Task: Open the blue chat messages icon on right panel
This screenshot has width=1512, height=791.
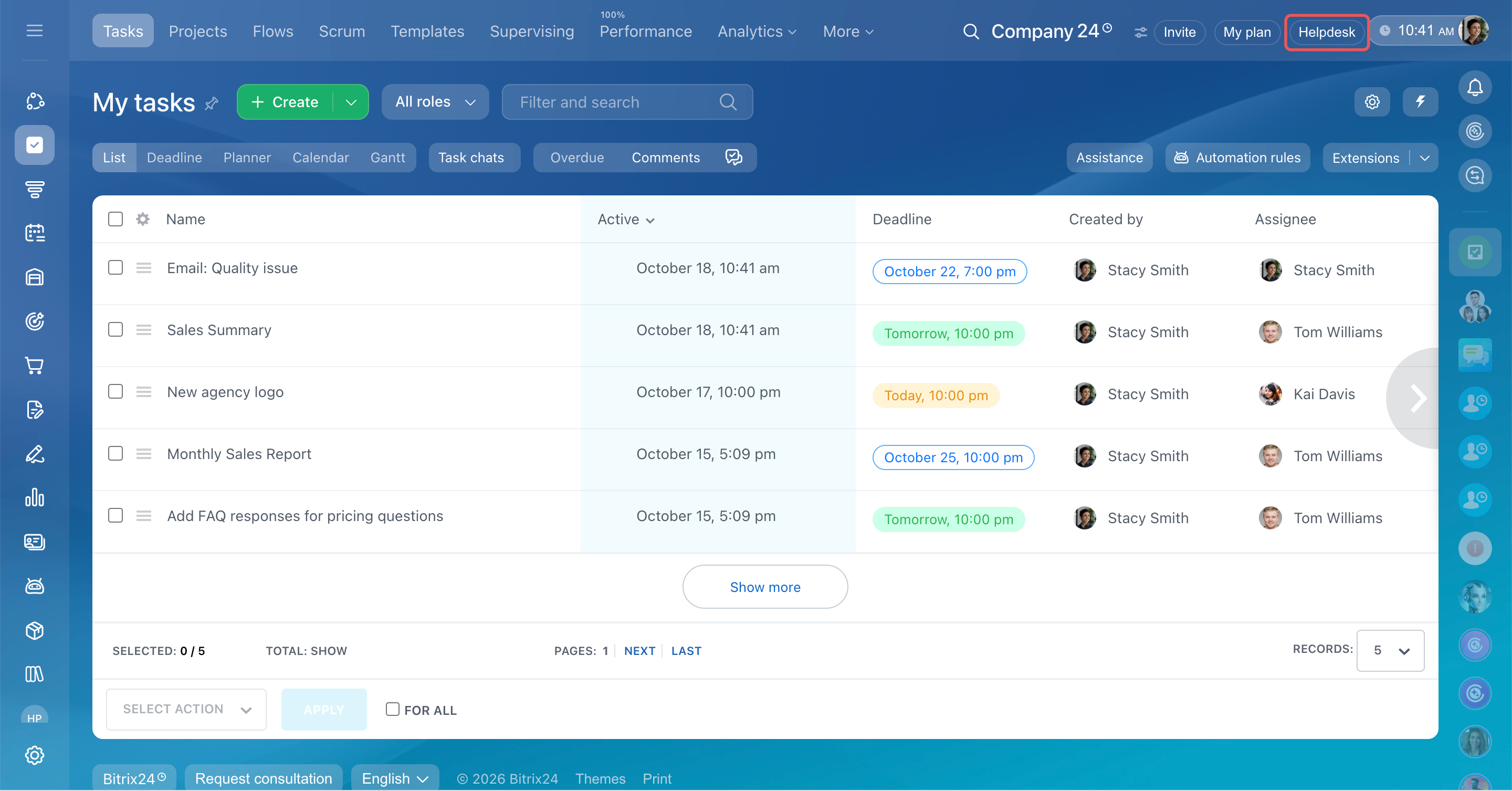Action: coord(1474,355)
